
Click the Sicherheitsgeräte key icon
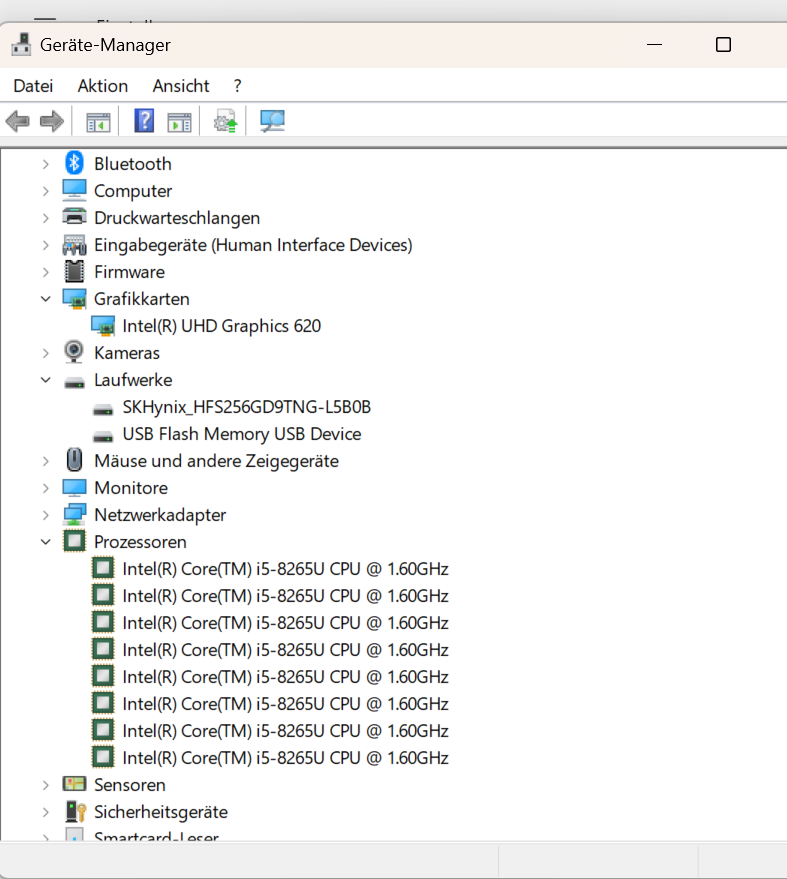click(x=75, y=811)
